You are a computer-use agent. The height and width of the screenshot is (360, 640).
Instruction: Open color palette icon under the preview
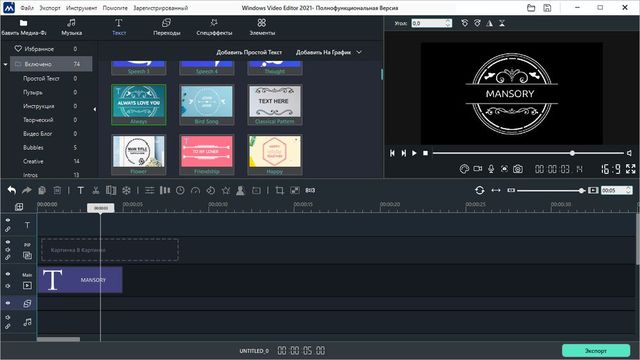(464, 169)
